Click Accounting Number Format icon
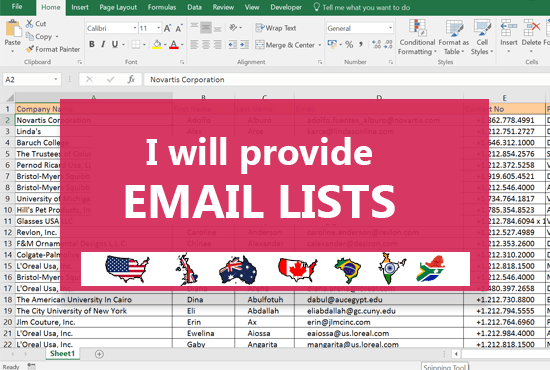Viewport: 550px width, 370px height. pos(332,44)
